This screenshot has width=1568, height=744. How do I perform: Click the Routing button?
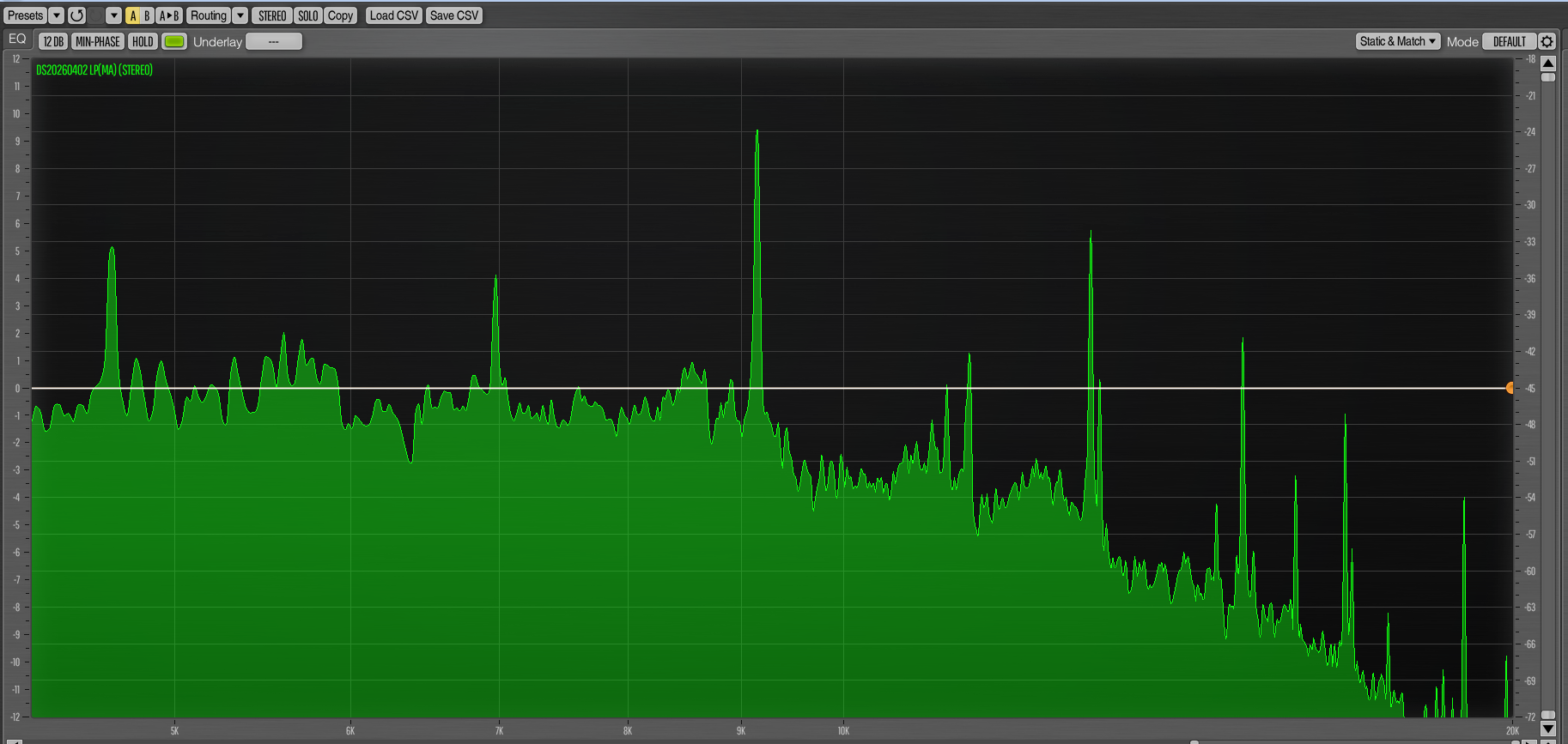pyautogui.click(x=209, y=15)
